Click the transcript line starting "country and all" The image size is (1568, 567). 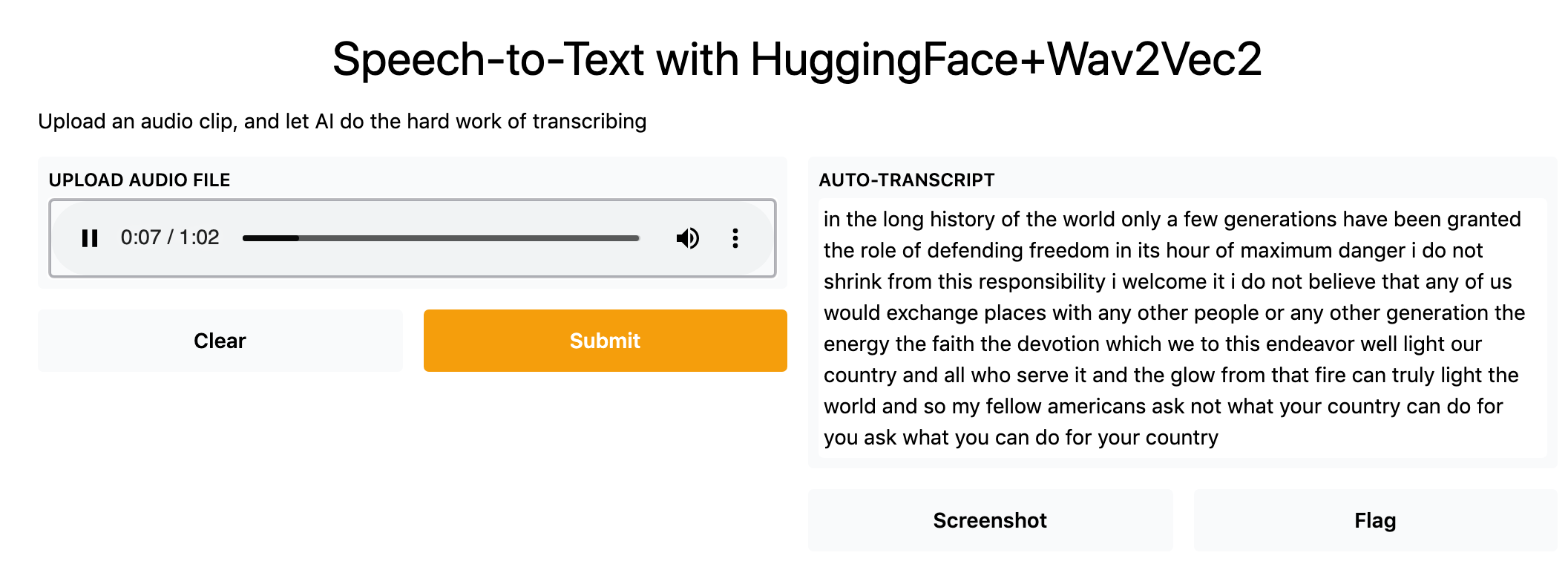point(1171,376)
